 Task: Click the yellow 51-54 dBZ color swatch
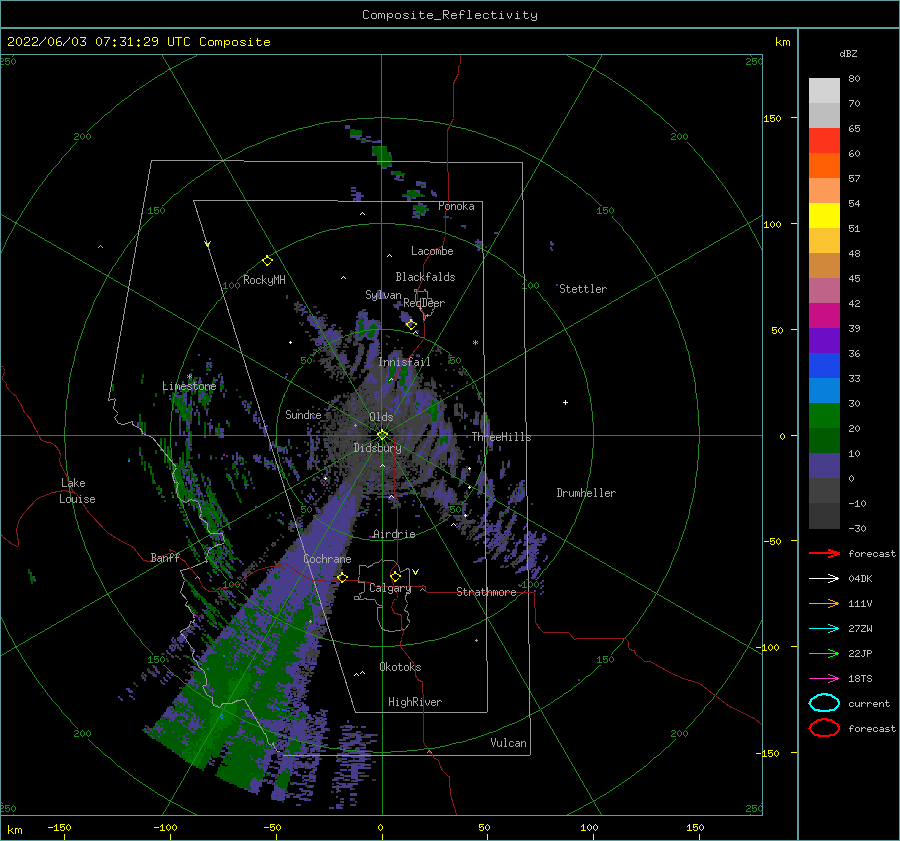[824, 216]
